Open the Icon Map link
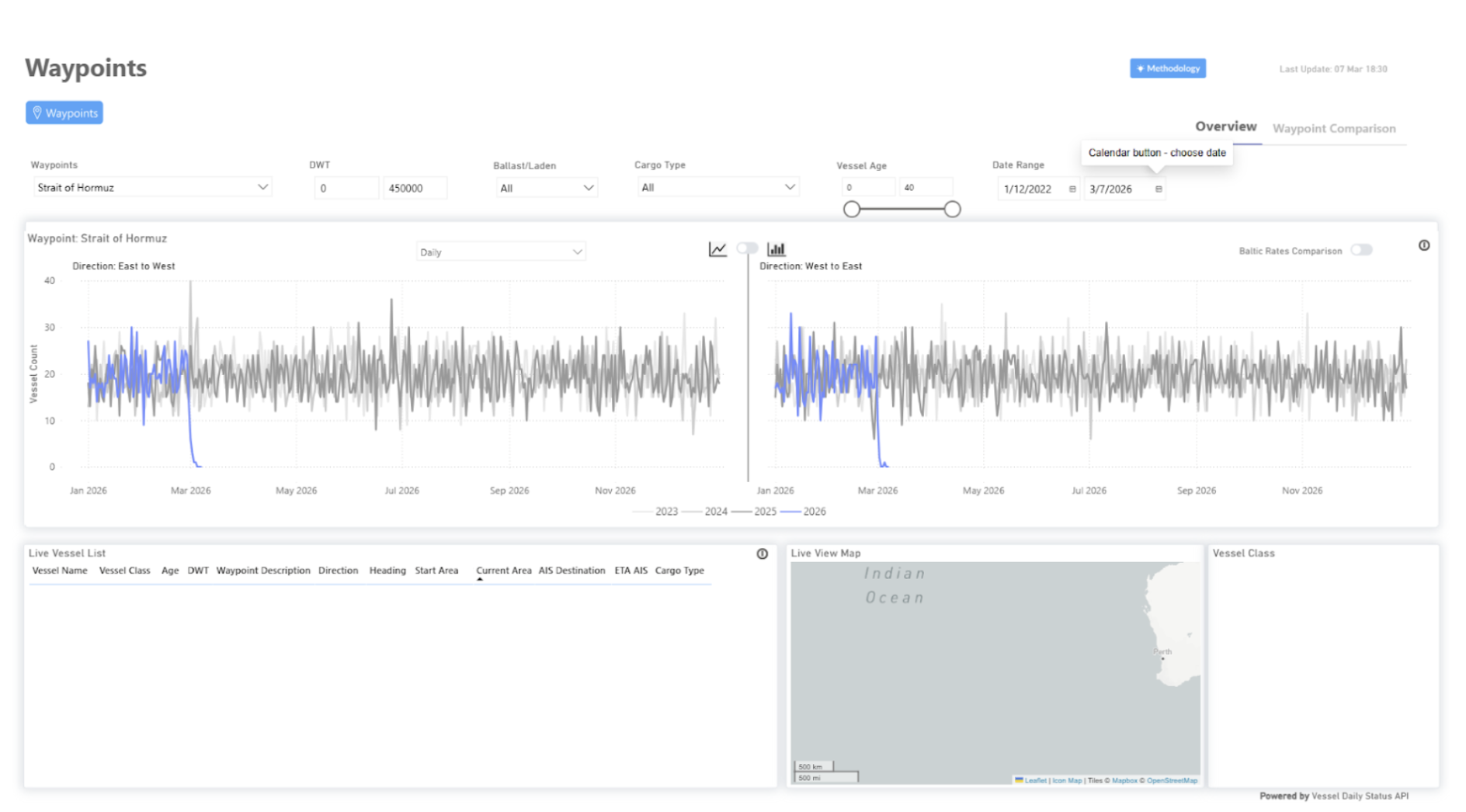Viewport: 1466px width, 812px height. click(1067, 780)
